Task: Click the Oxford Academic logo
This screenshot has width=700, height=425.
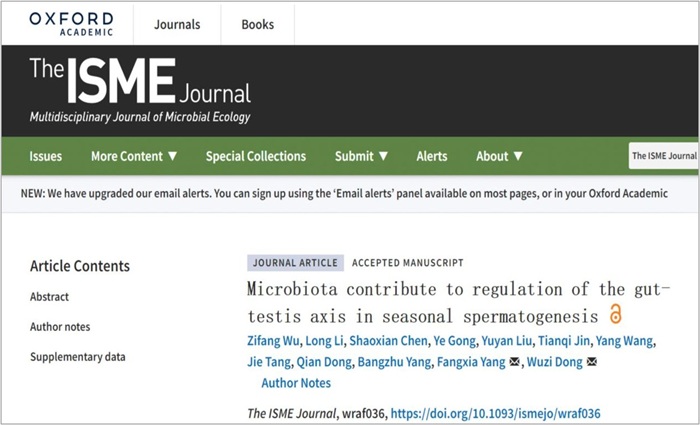Action: point(71,24)
